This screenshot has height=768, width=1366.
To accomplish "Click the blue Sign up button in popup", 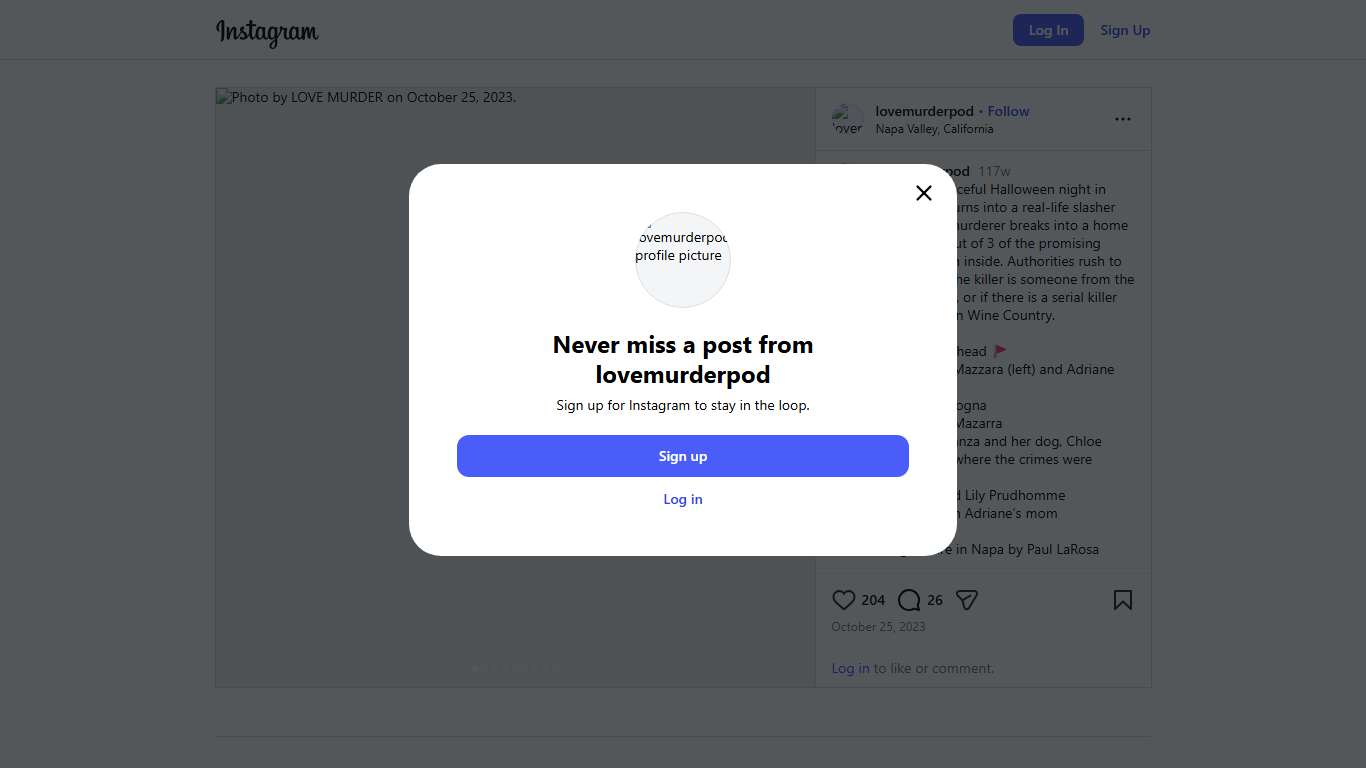I will click(x=683, y=456).
